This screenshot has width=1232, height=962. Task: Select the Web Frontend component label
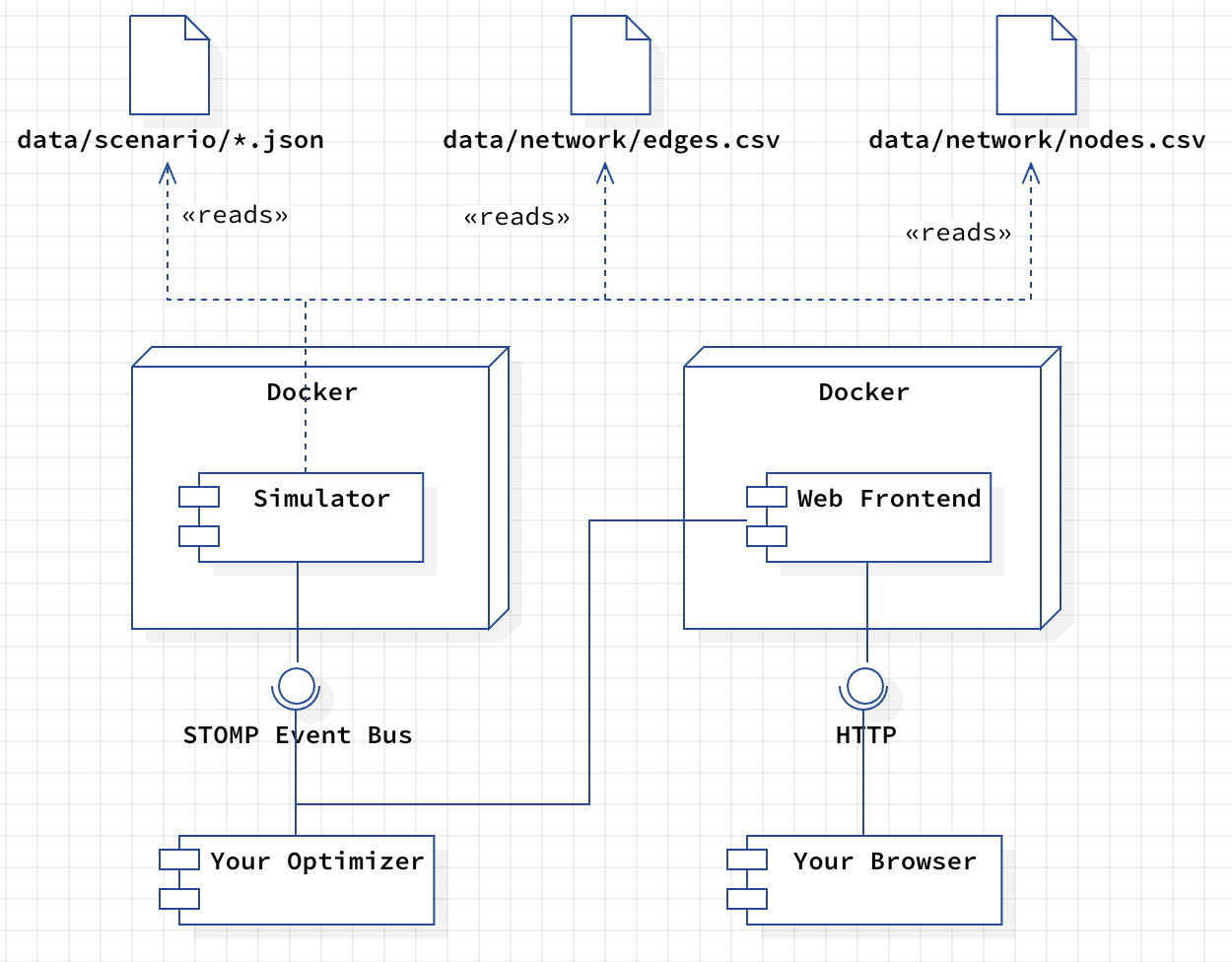888,498
